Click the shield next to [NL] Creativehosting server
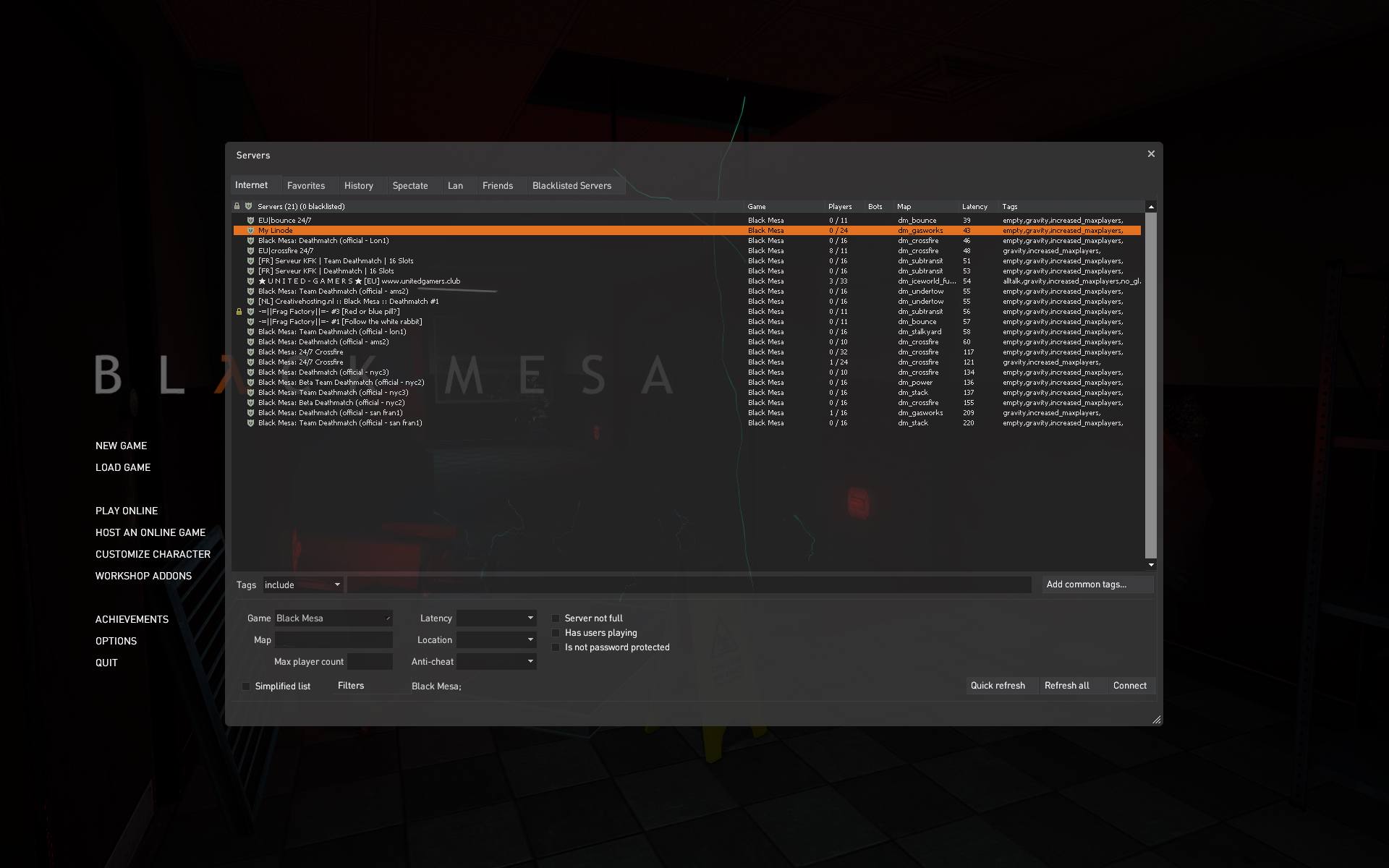The image size is (1389, 868). [250, 301]
